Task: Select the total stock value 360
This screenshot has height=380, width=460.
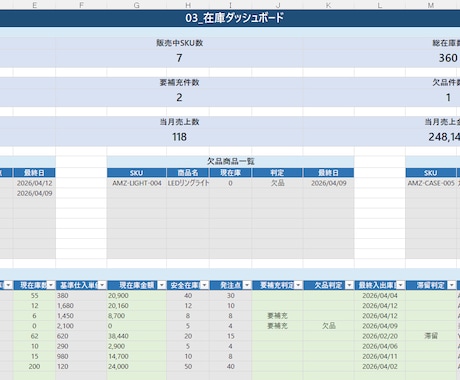Action: [x=448, y=58]
